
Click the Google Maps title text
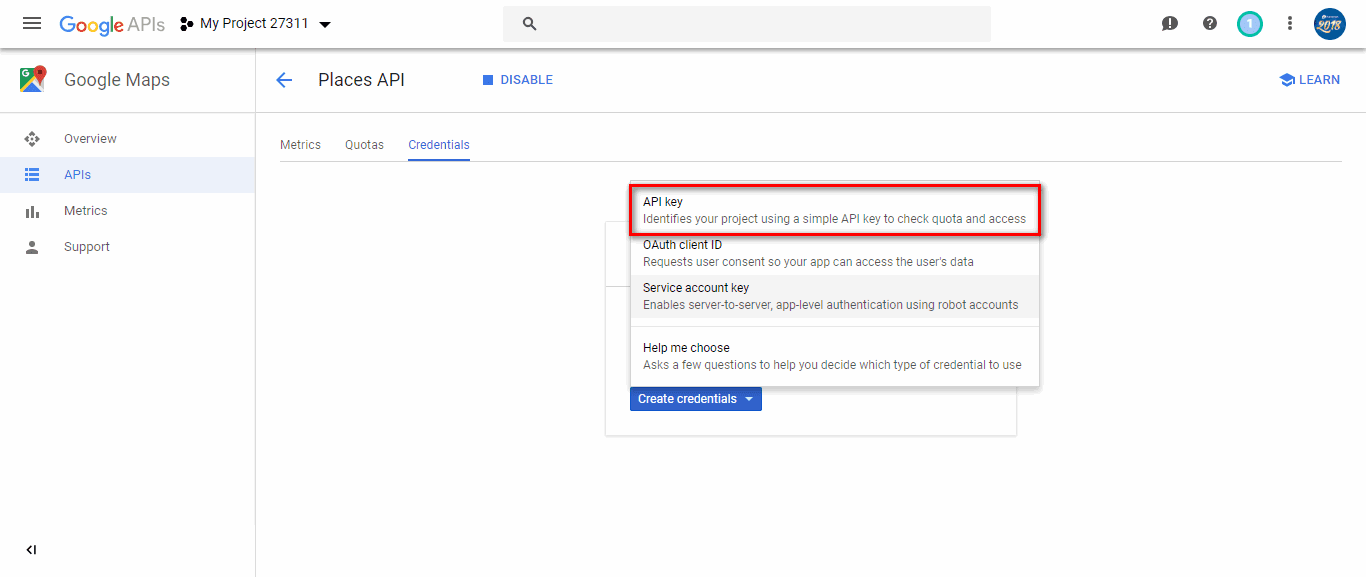click(117, 80)
